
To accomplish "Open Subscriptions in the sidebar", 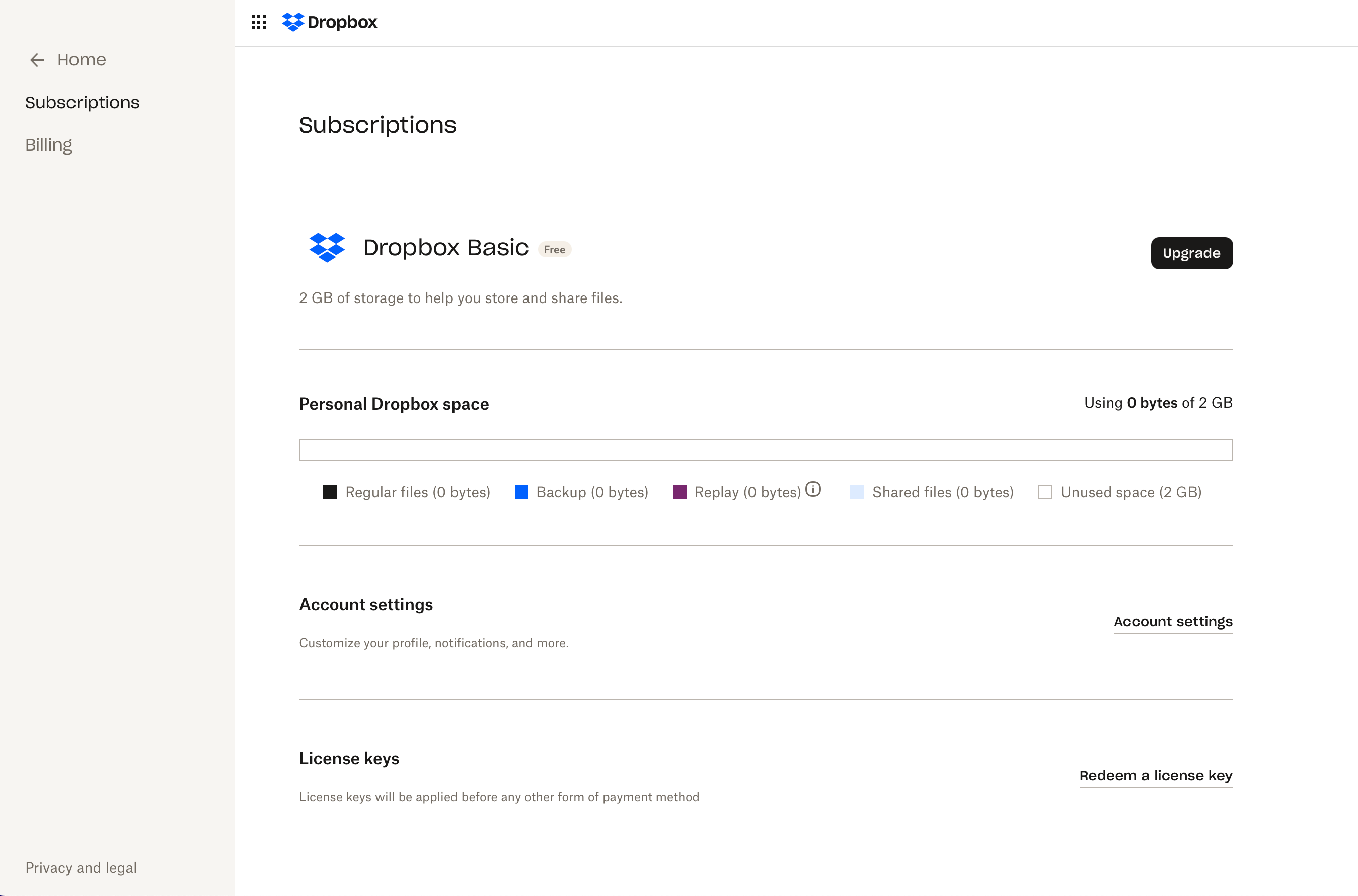I will click(82, 102).
